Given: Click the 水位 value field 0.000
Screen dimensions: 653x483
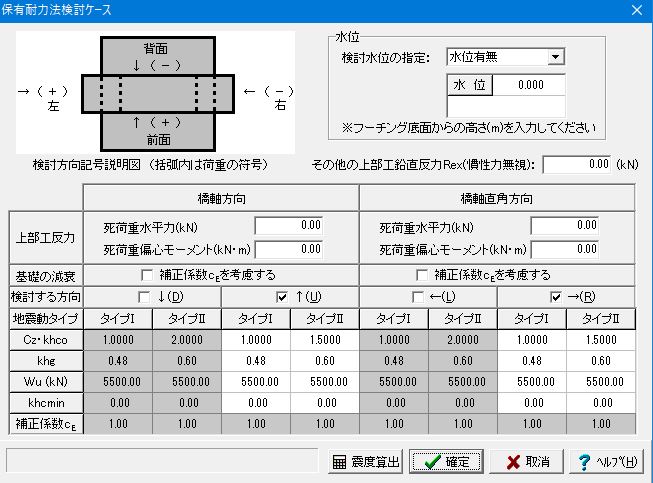Looking at the screenshot, I should pyautogui.click(x=529, y=85).
